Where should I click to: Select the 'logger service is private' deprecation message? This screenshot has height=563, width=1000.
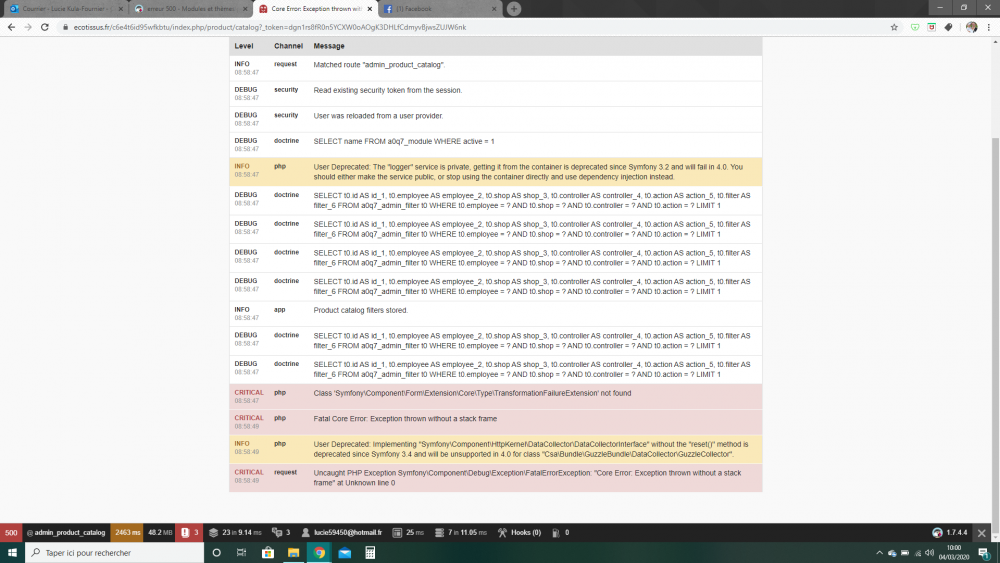click(x=528, y=172)
